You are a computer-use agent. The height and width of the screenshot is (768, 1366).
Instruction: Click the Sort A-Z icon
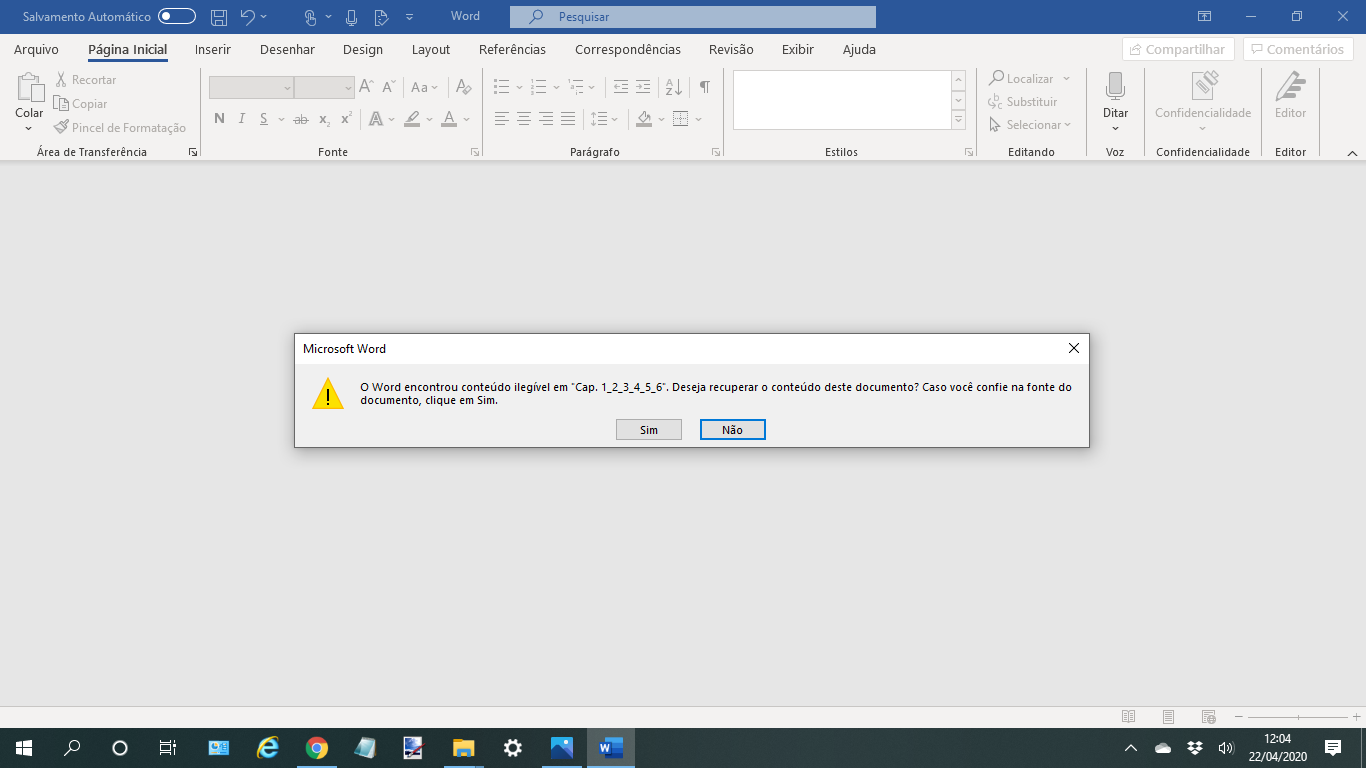(x=673, y=87)
